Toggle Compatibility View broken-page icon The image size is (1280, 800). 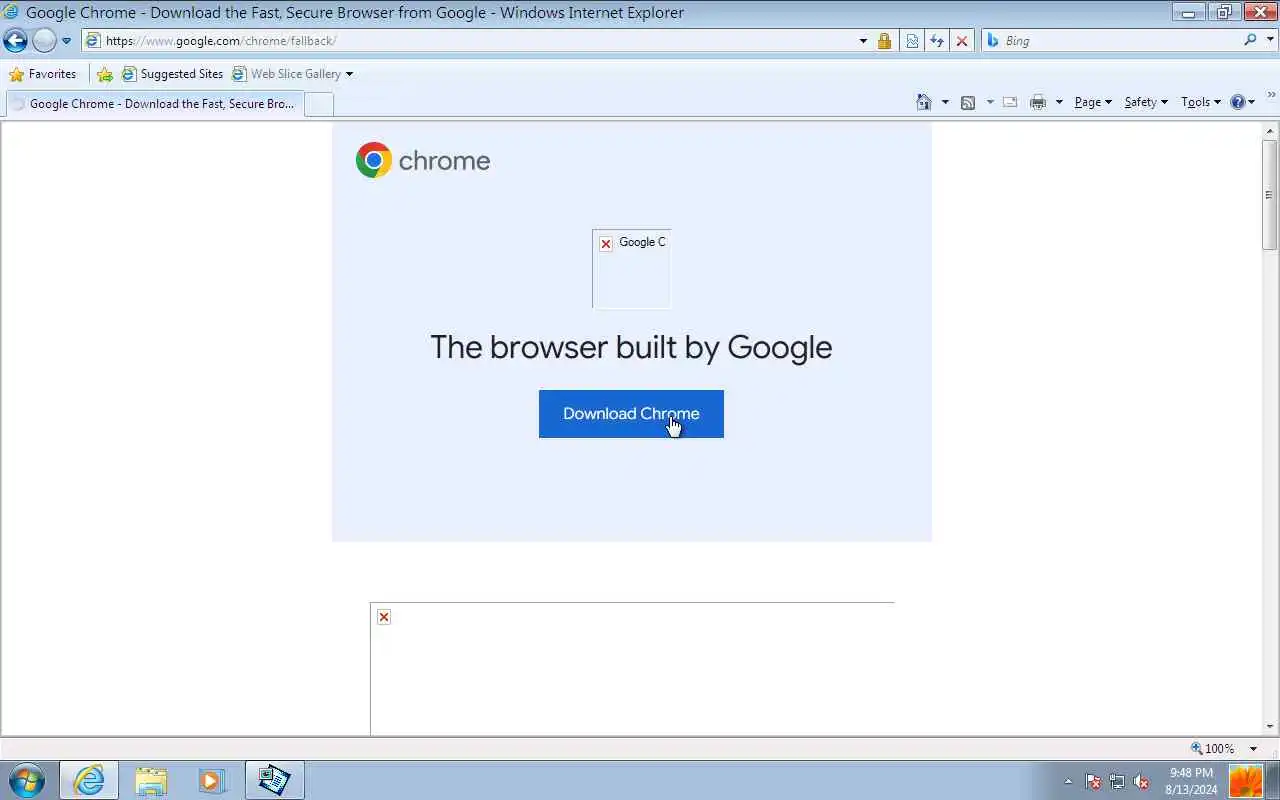(912, 41)
